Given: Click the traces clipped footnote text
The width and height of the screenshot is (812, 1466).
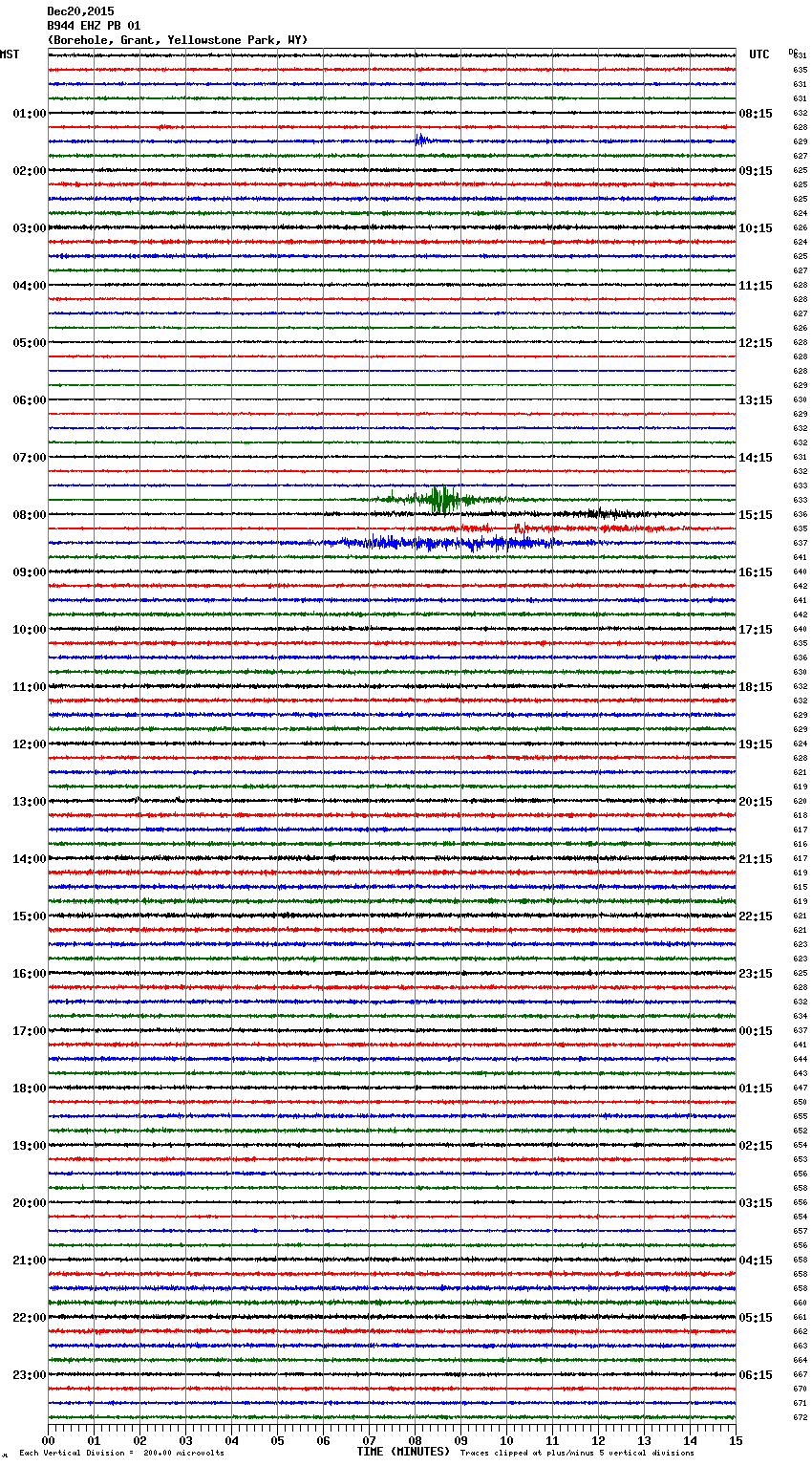Looking at the screenshot, I should pyautogui.click(x=577, y=1453).
